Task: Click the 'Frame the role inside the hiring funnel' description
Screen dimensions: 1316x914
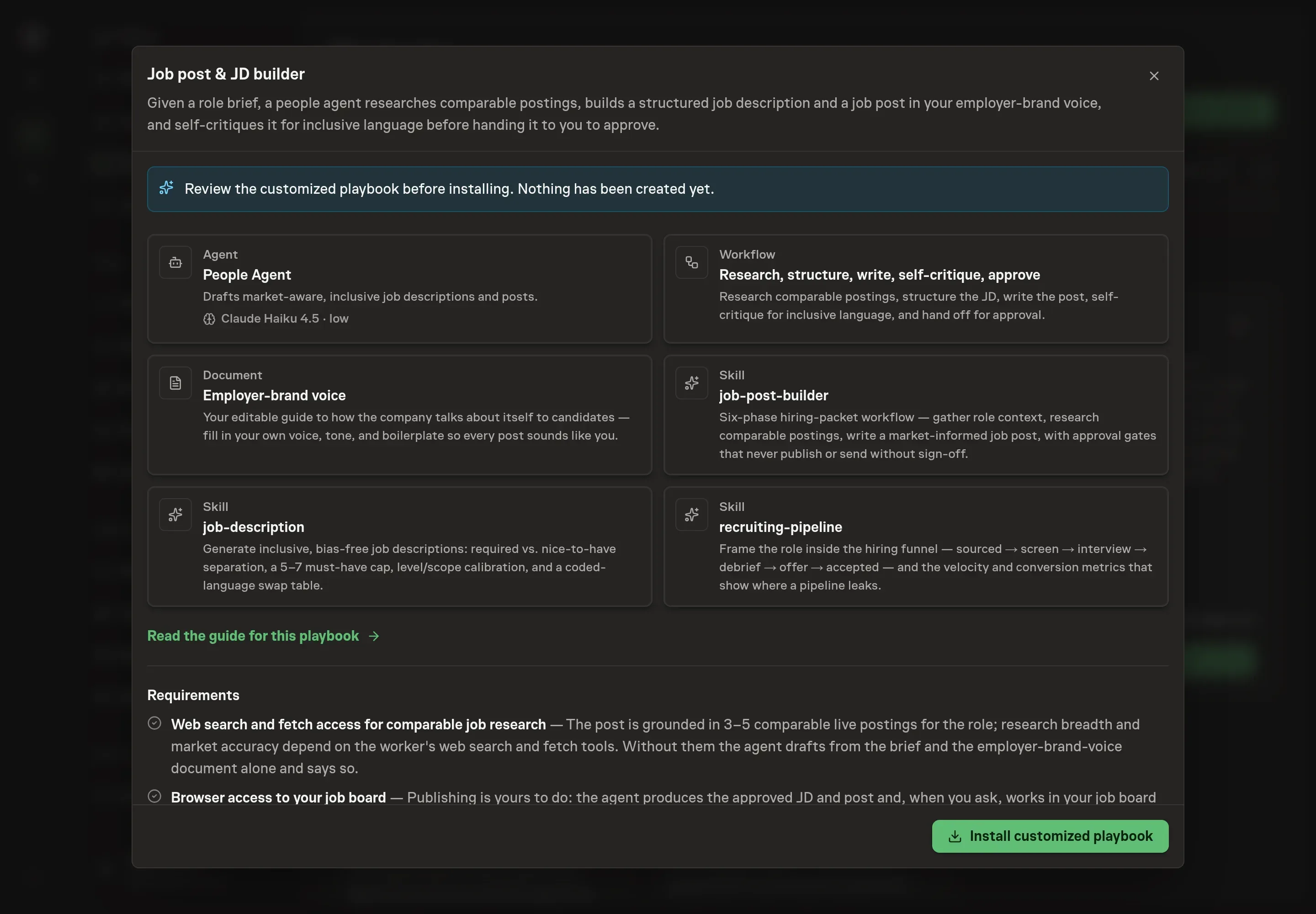Action: click(x=935, y=567)
